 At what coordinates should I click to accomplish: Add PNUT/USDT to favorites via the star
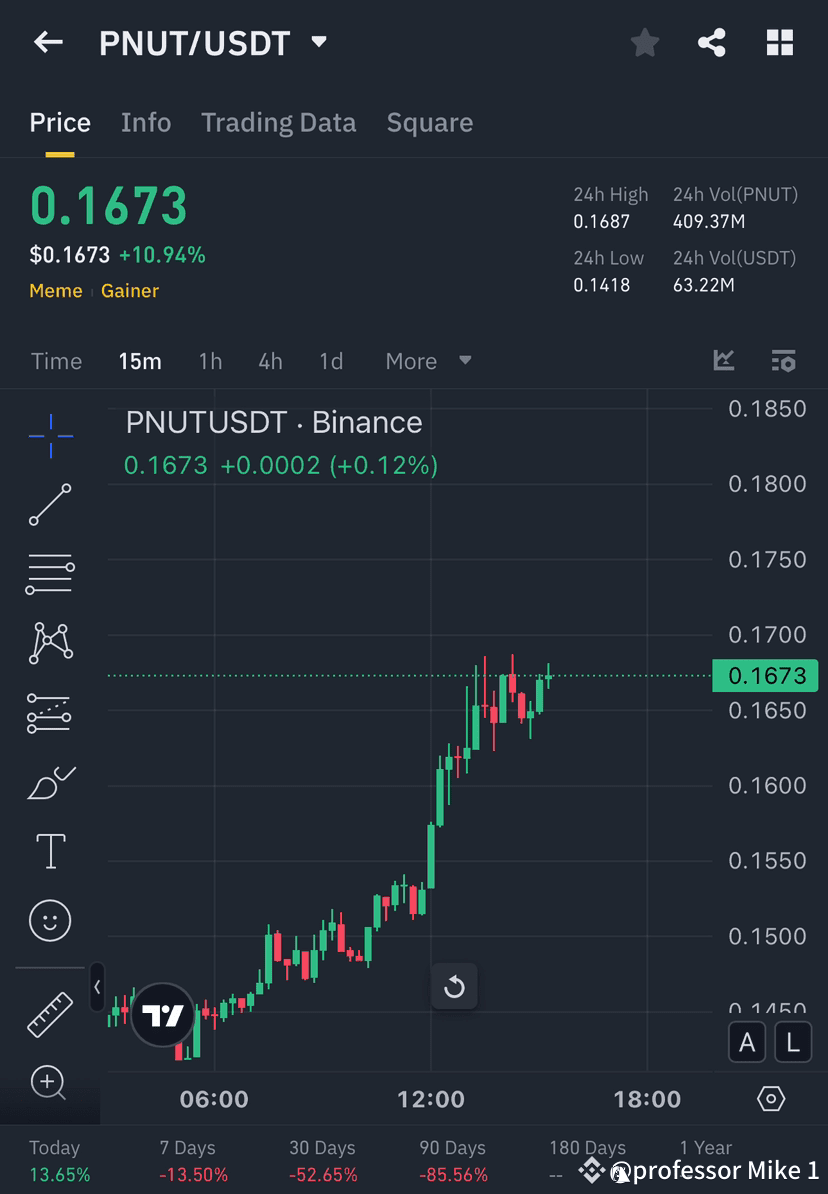coord(644,42)
